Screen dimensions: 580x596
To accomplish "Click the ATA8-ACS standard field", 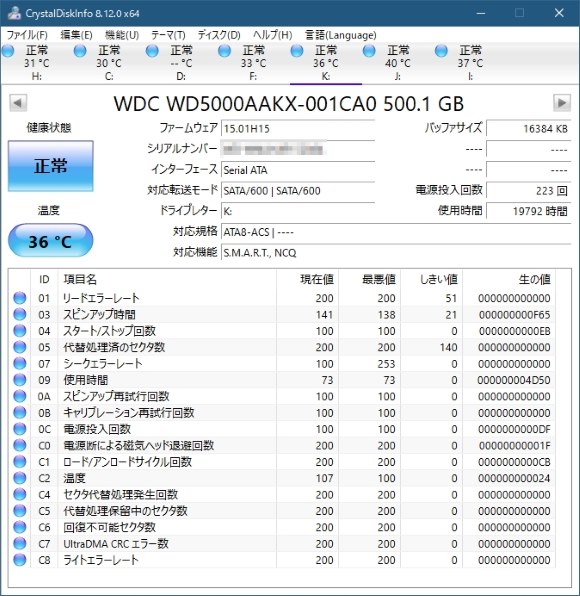I will coord(396,232).
